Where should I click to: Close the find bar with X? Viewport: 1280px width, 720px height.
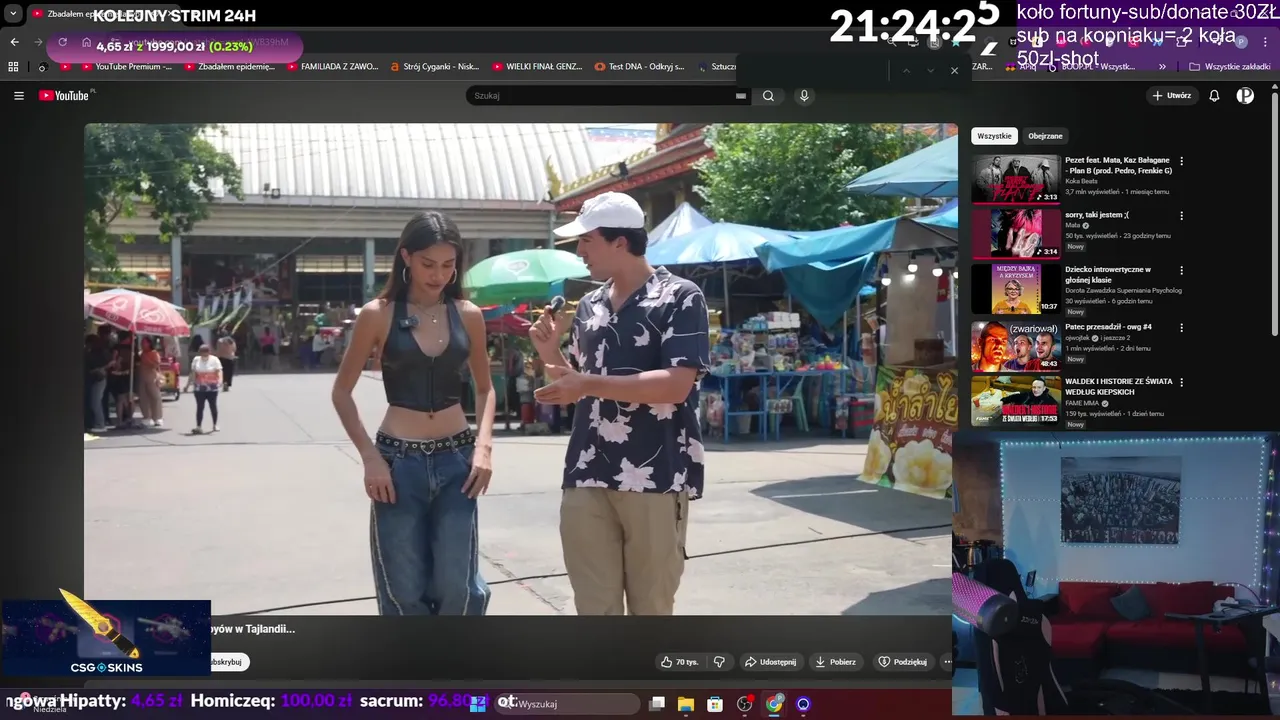point(954,71)
